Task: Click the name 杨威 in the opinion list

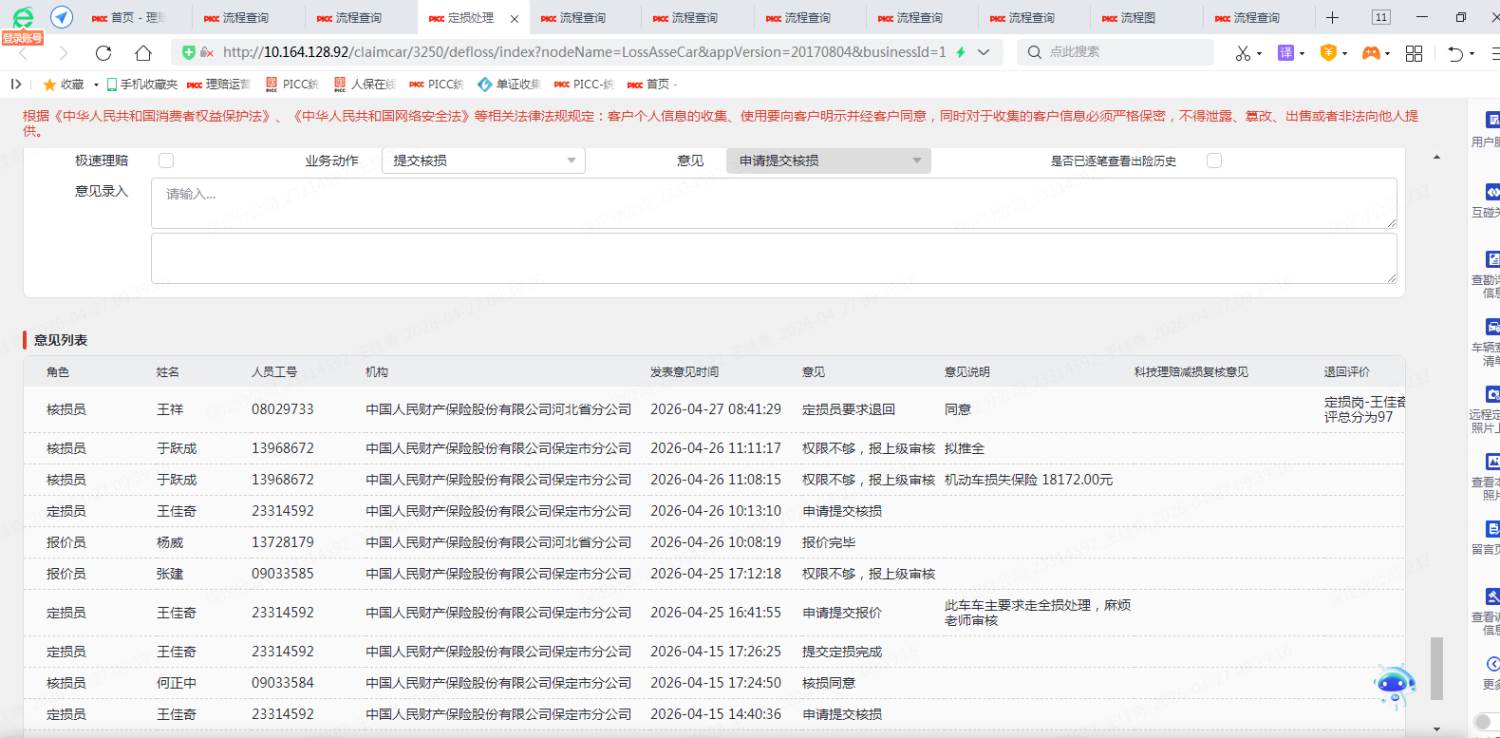Action: tap(170, 543)
